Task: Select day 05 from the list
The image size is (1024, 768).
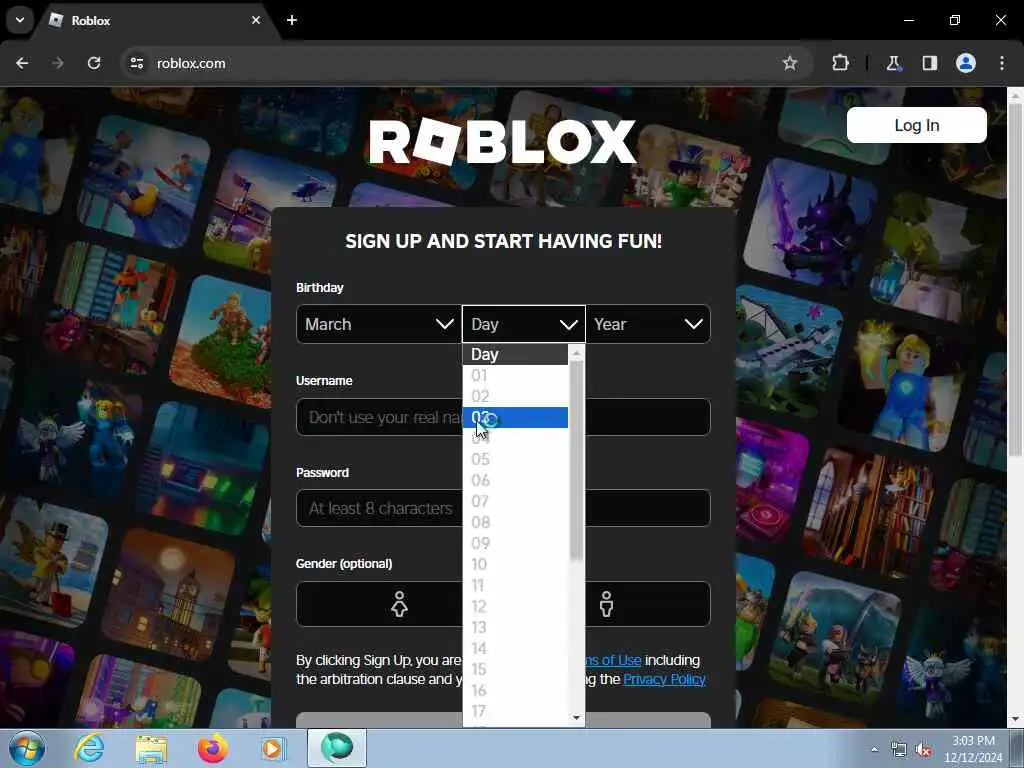Action: [x=515, y=459]
